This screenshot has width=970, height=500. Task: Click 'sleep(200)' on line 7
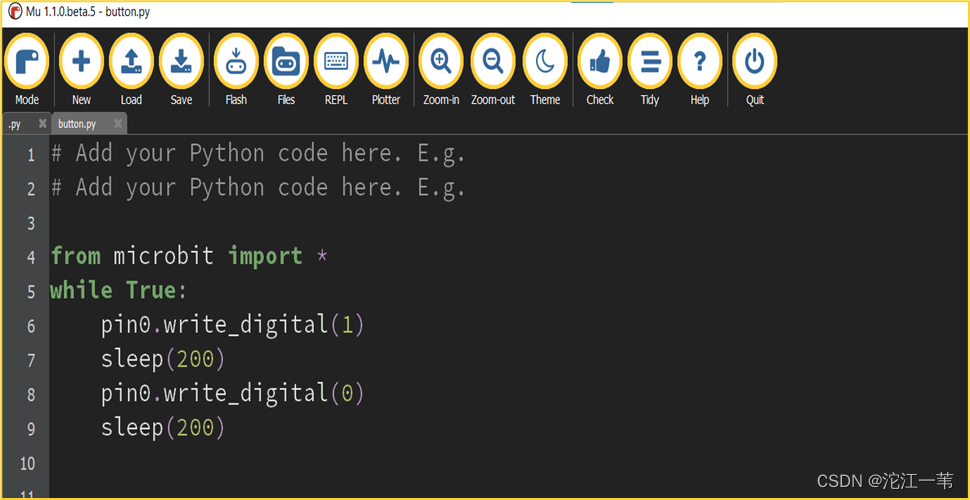click(x=163, y=360)
